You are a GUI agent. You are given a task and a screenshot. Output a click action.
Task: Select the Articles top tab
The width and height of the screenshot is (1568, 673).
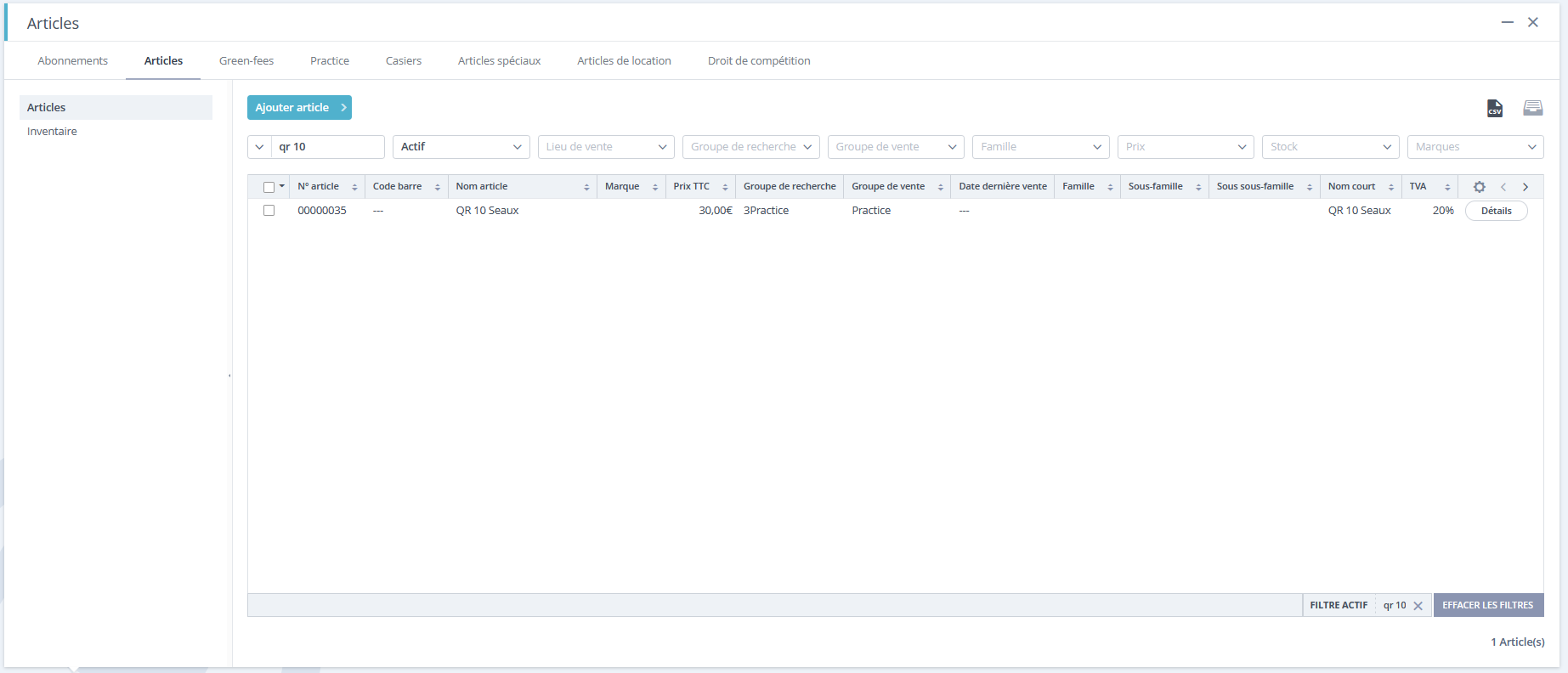point(163,61)
